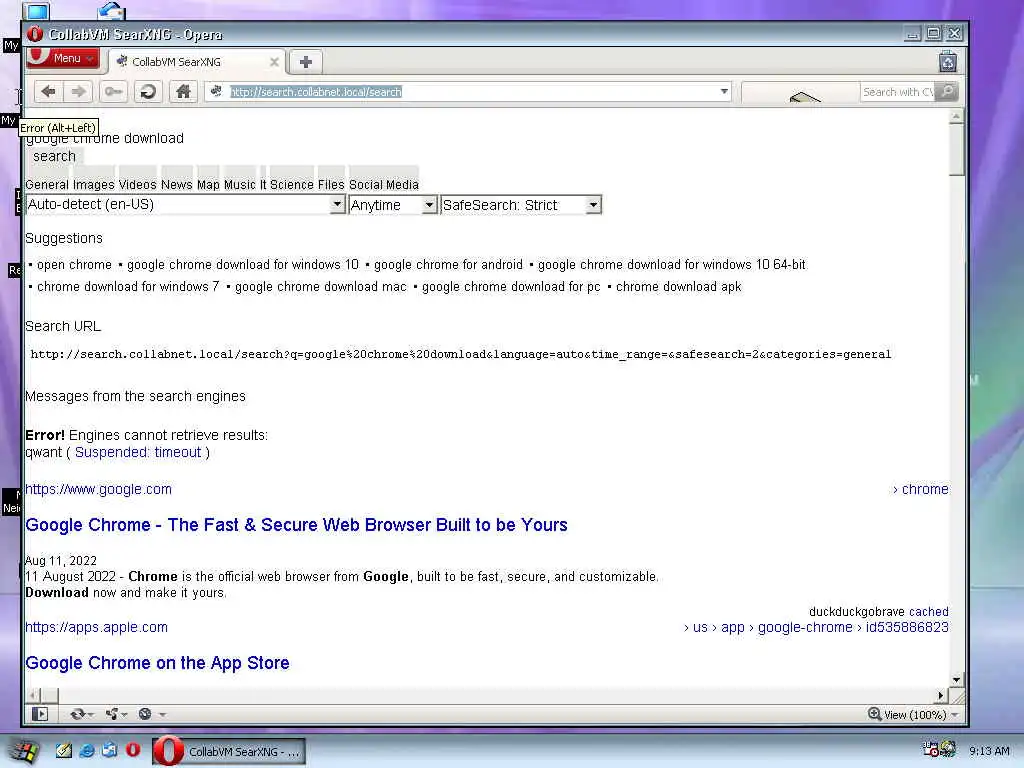Click the Search URL text line

(x=461, y=355)
